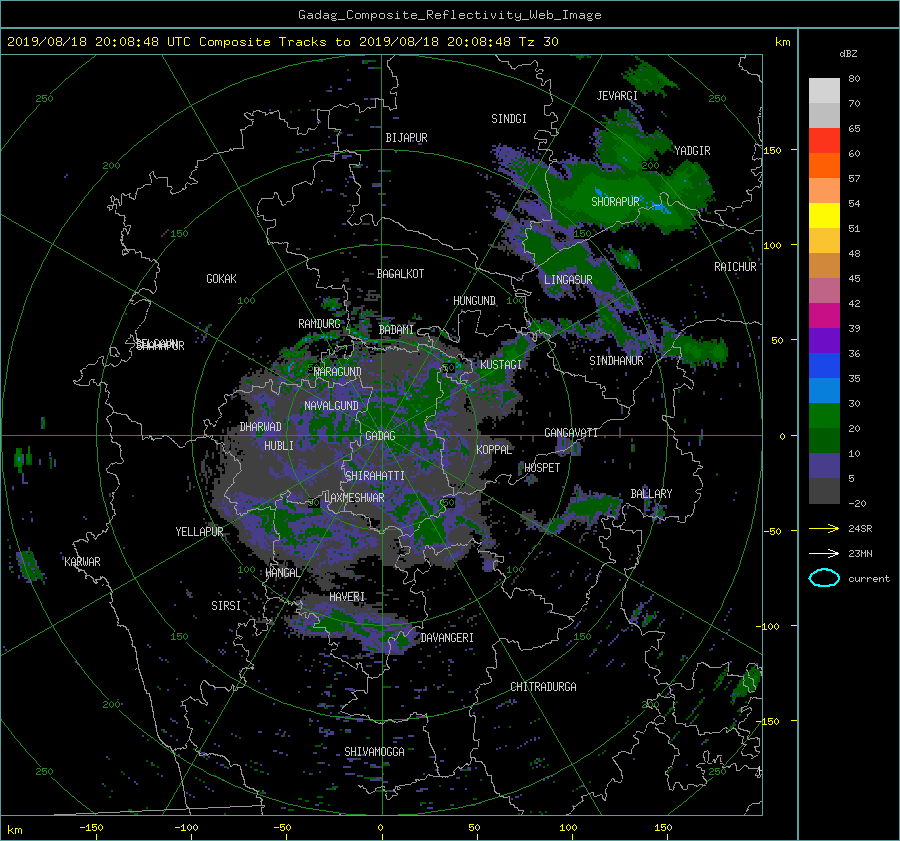
Task: Click the SINDGI city label
Action: pyautogui.click(x=509, y=119)
